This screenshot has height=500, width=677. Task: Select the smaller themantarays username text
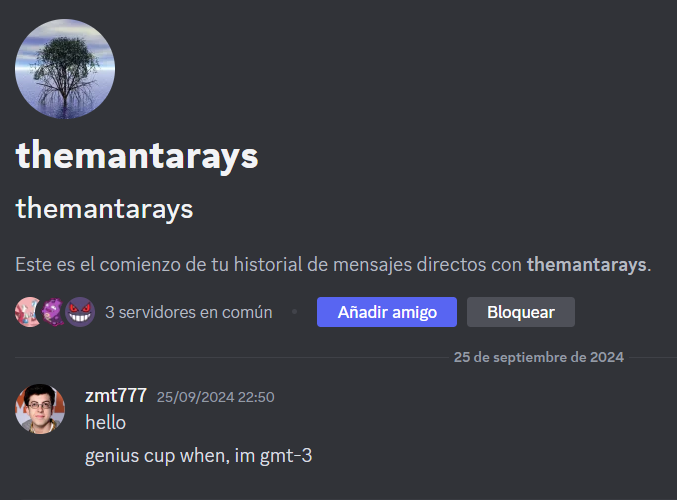click(x=104, y=209)
